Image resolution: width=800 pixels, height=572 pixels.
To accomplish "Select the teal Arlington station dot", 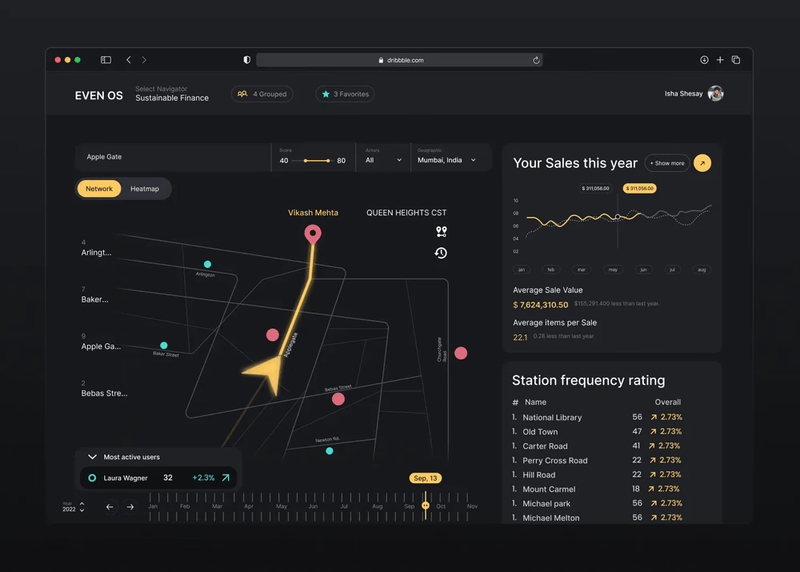I will click(x=207, y=264).
